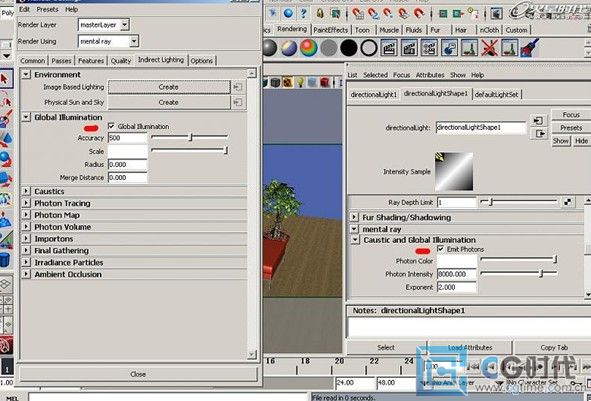Viewport: 591px width, 401px height.
Task: Click map icon beside Physical Sun and Sky
Action: (237, 102)
